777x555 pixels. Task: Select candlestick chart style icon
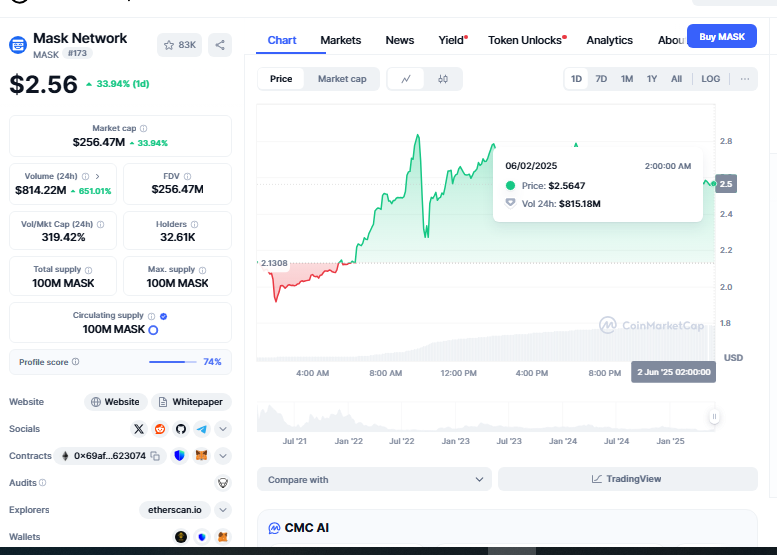click(x=443, y=79)
